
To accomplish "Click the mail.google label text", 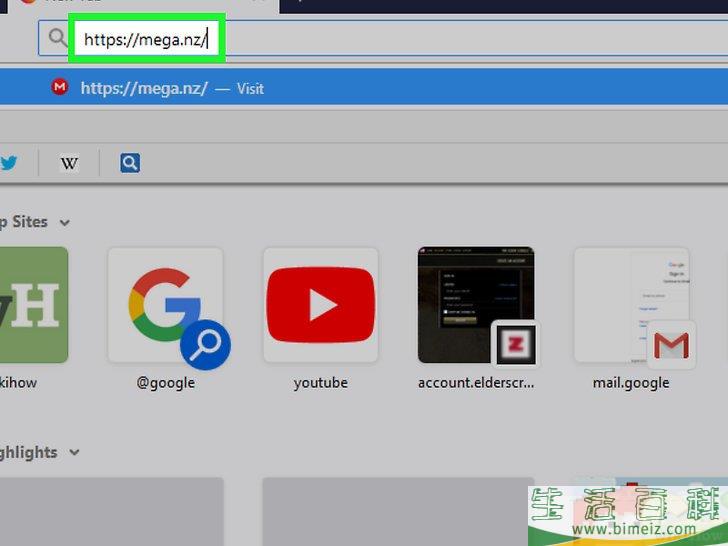I will point(631,384).
